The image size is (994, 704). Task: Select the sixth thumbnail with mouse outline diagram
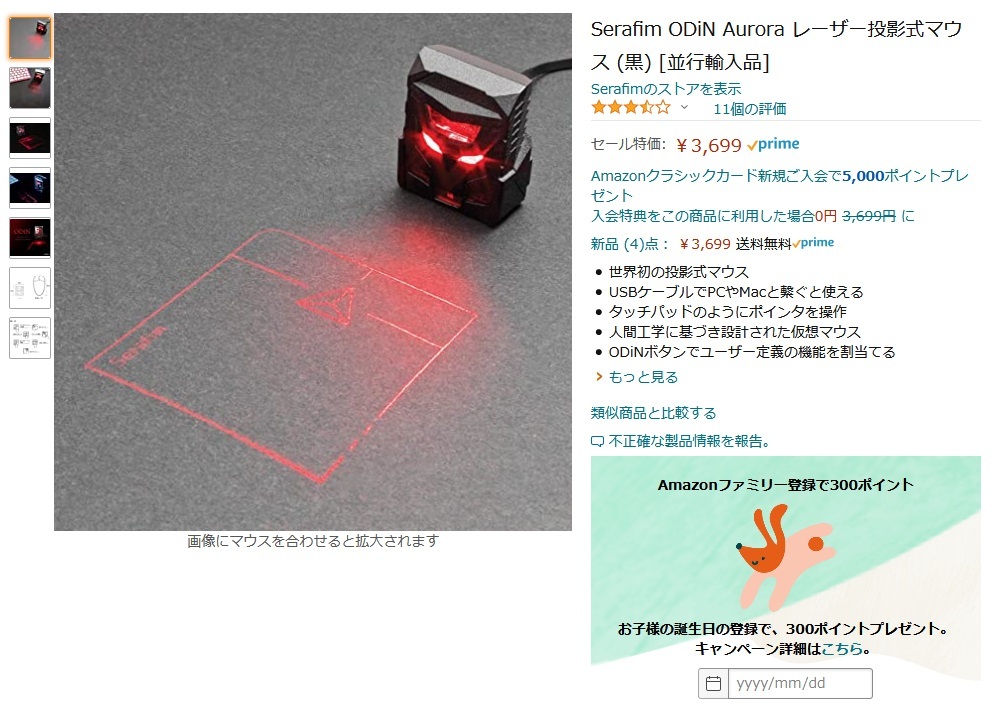(x=30, y=288)
